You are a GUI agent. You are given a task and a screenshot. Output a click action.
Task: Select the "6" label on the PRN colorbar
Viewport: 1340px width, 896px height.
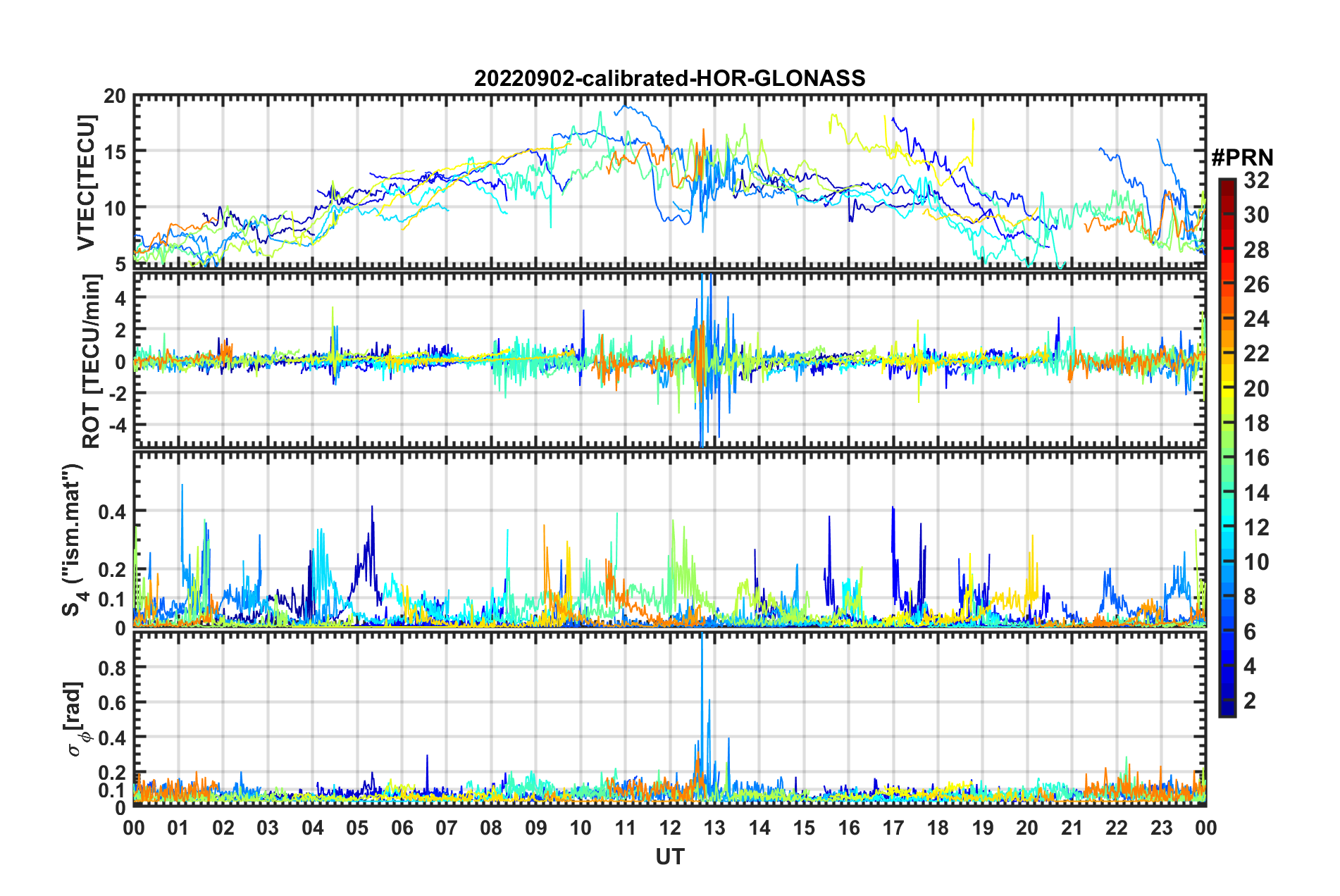pos(1251,632)
